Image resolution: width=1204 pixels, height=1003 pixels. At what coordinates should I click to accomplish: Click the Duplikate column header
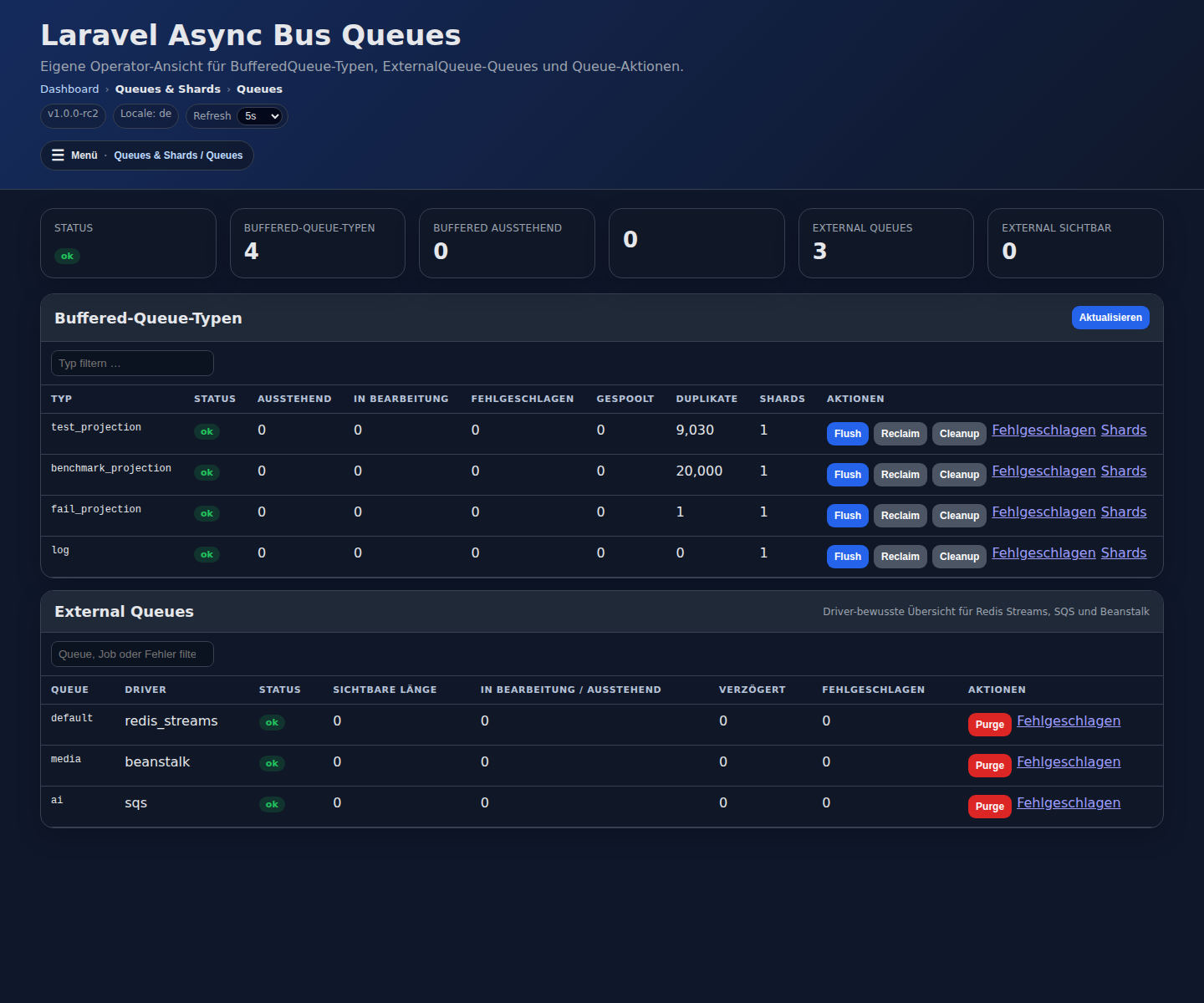707,400
